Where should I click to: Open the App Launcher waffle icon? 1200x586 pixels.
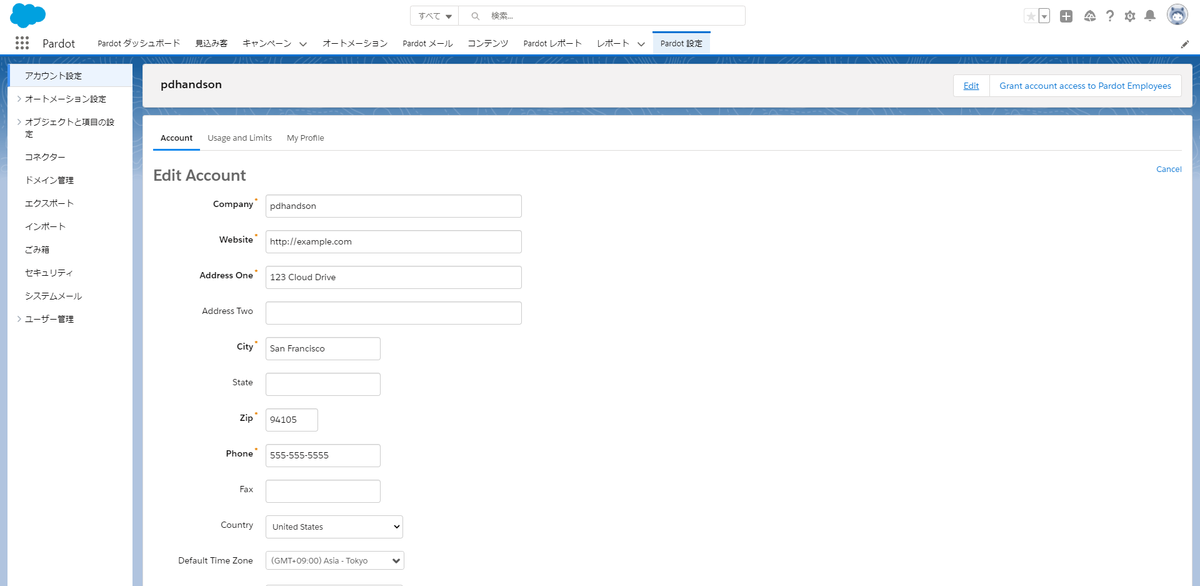(x=22, y=42)
